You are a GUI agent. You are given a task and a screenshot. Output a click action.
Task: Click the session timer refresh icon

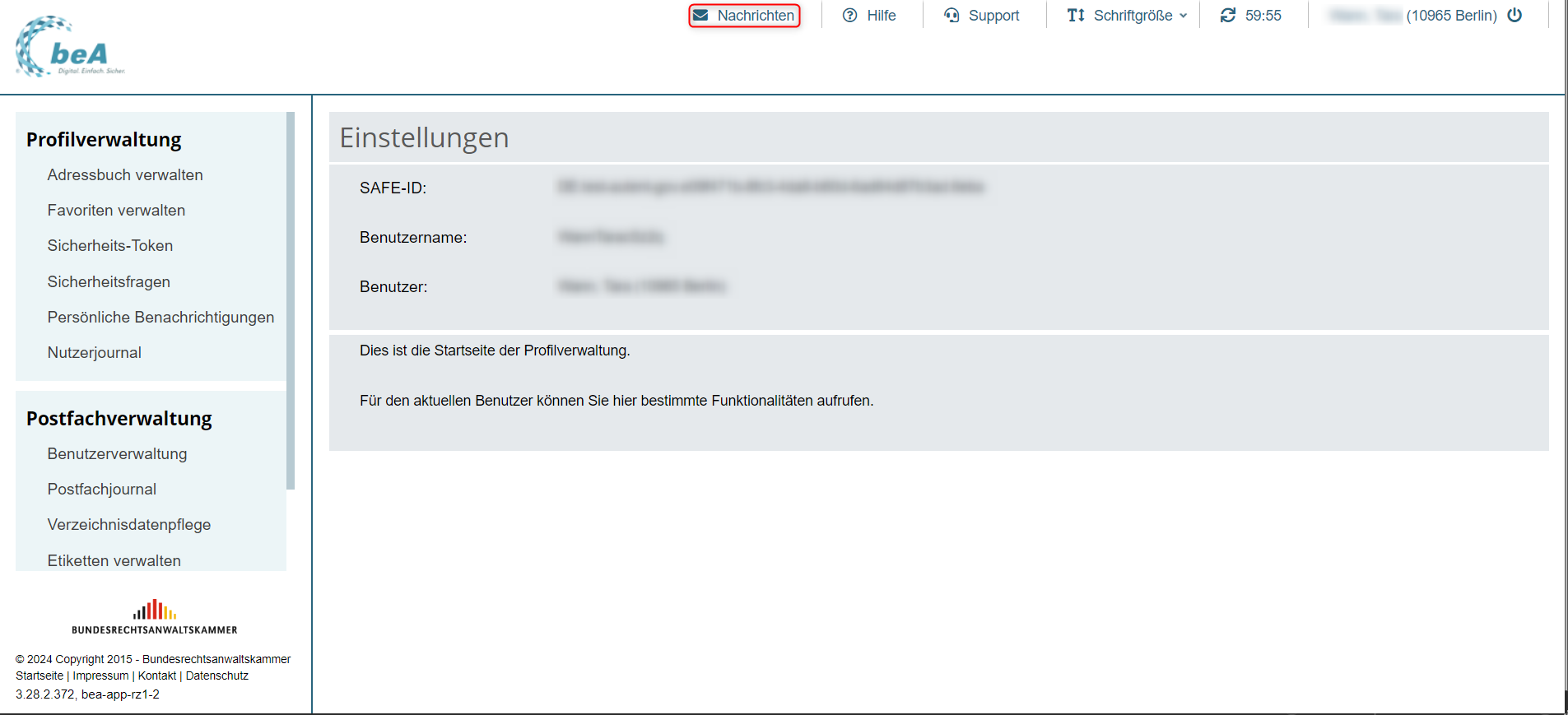coord(1228,16)
